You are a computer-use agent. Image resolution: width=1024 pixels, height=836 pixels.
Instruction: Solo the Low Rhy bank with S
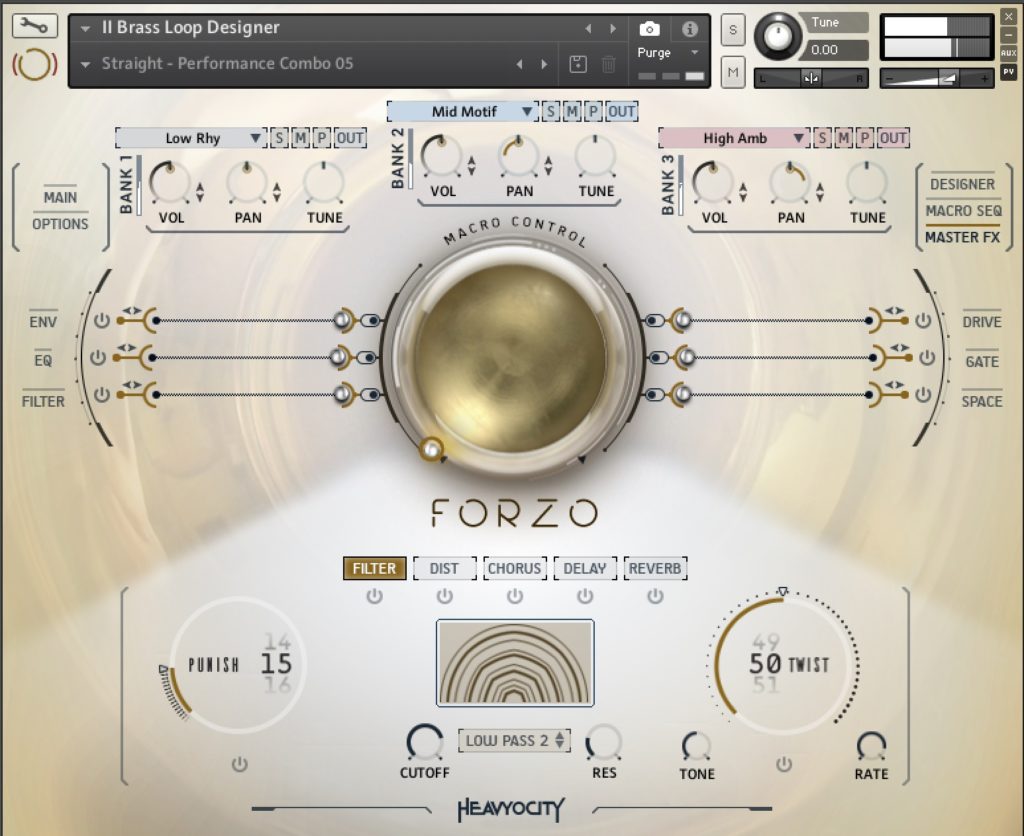(279, 138)
